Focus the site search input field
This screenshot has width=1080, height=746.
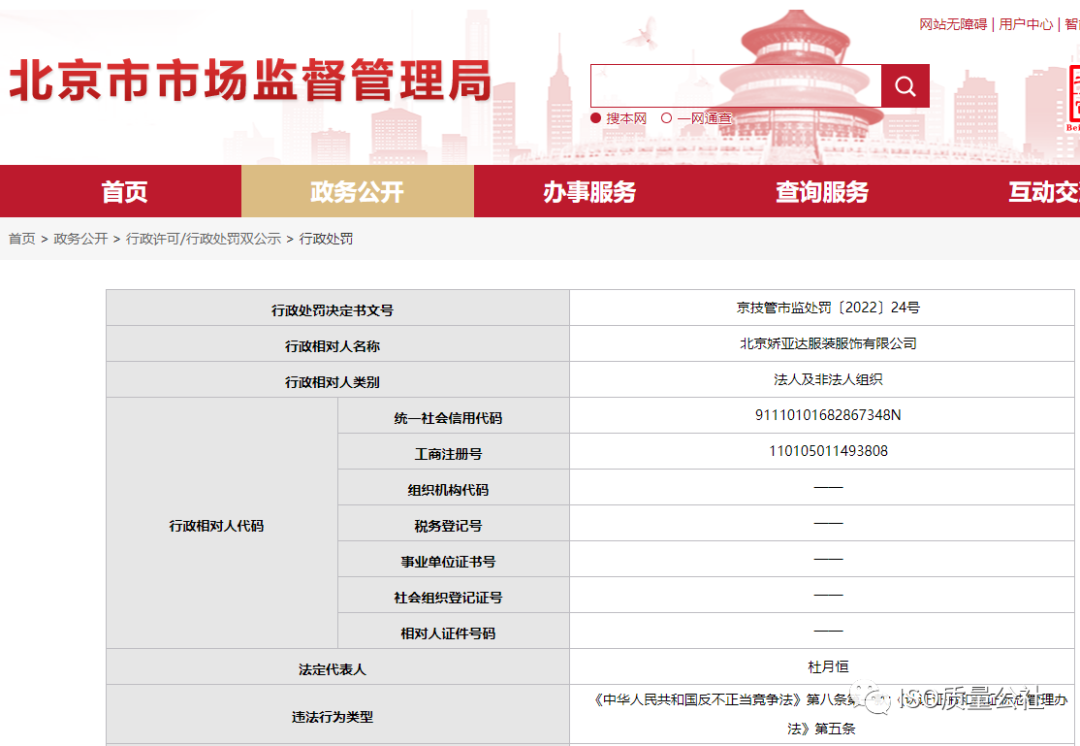tap(736, 86)
